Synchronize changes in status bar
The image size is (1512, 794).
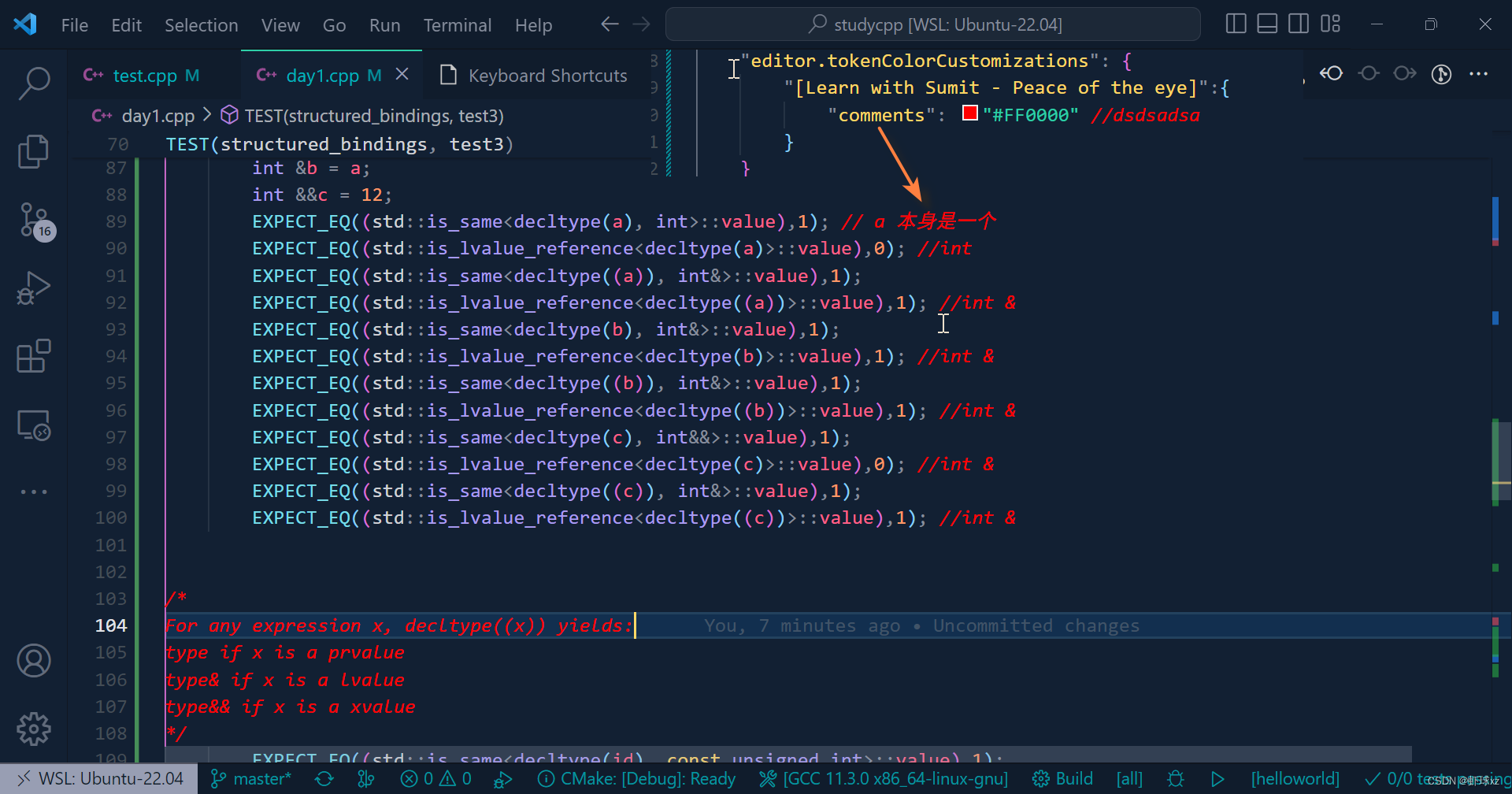(x=324, y=778)
